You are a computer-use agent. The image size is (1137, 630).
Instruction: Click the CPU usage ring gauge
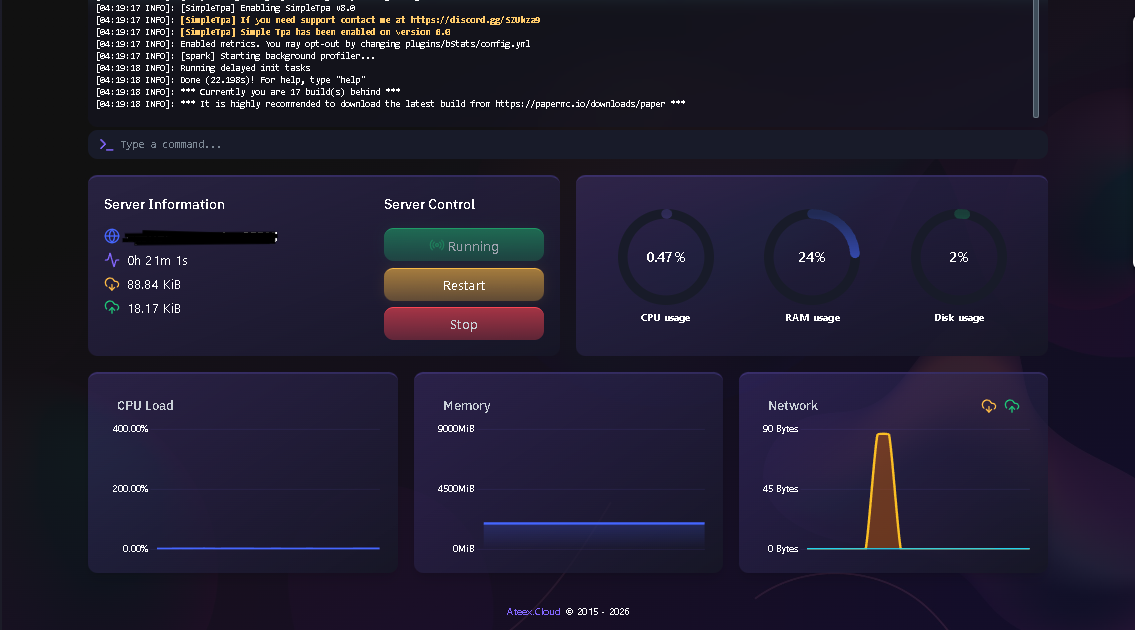[x=665, y=256]
